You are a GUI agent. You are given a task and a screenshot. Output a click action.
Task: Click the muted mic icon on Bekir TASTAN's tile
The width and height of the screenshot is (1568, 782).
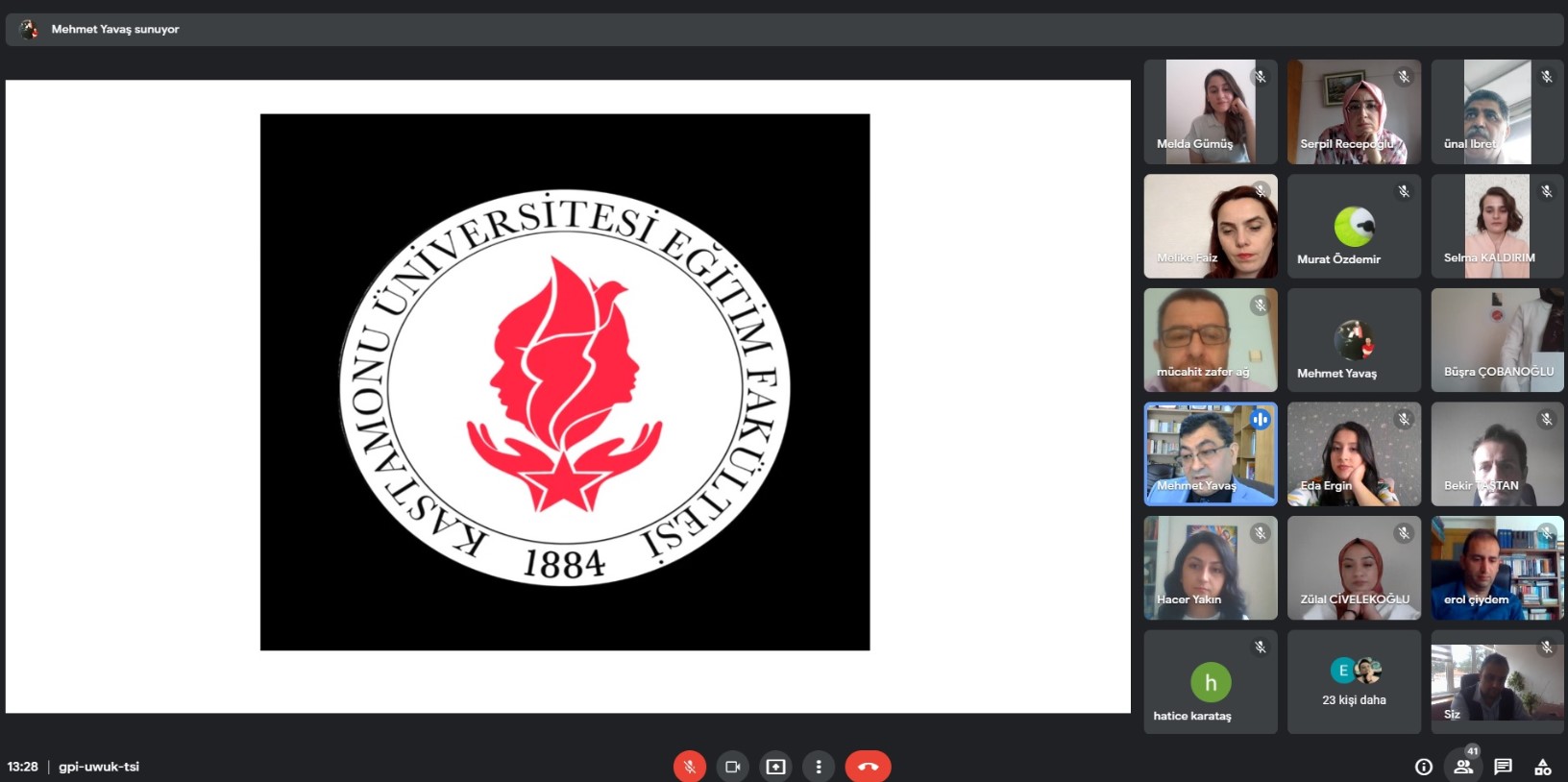coord(1547,419)
